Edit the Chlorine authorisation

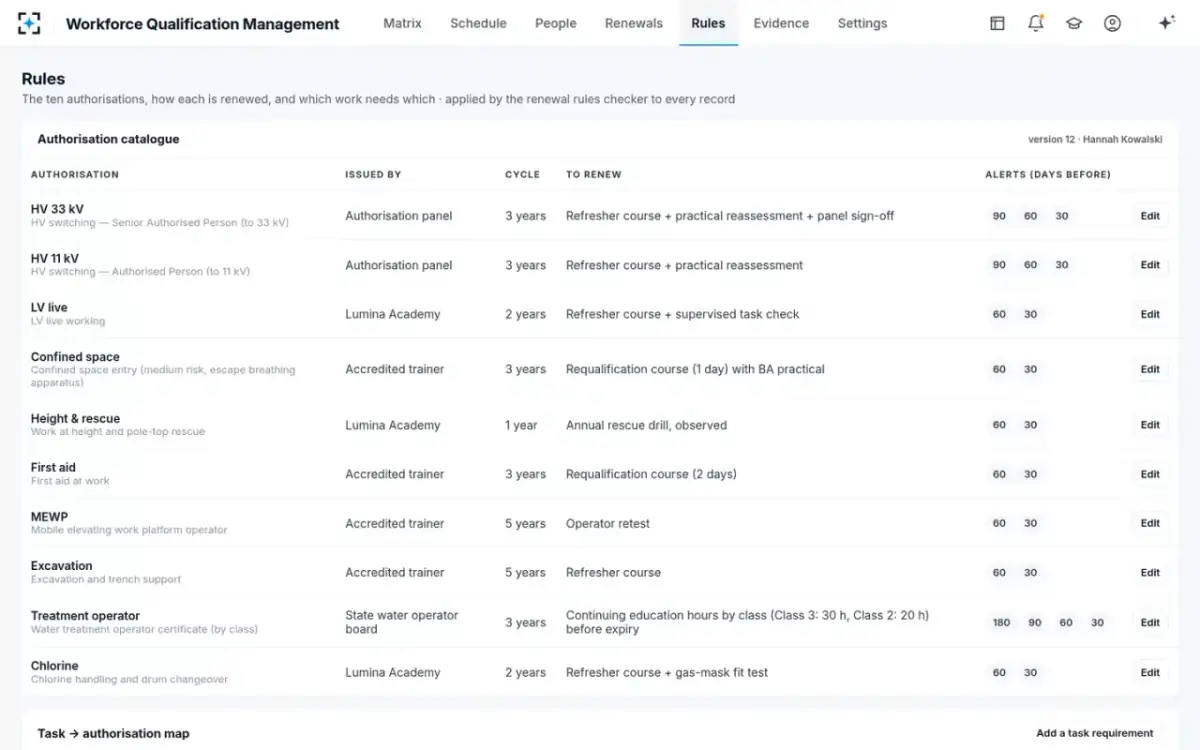pyautogui.click(x=1150, y=673)
